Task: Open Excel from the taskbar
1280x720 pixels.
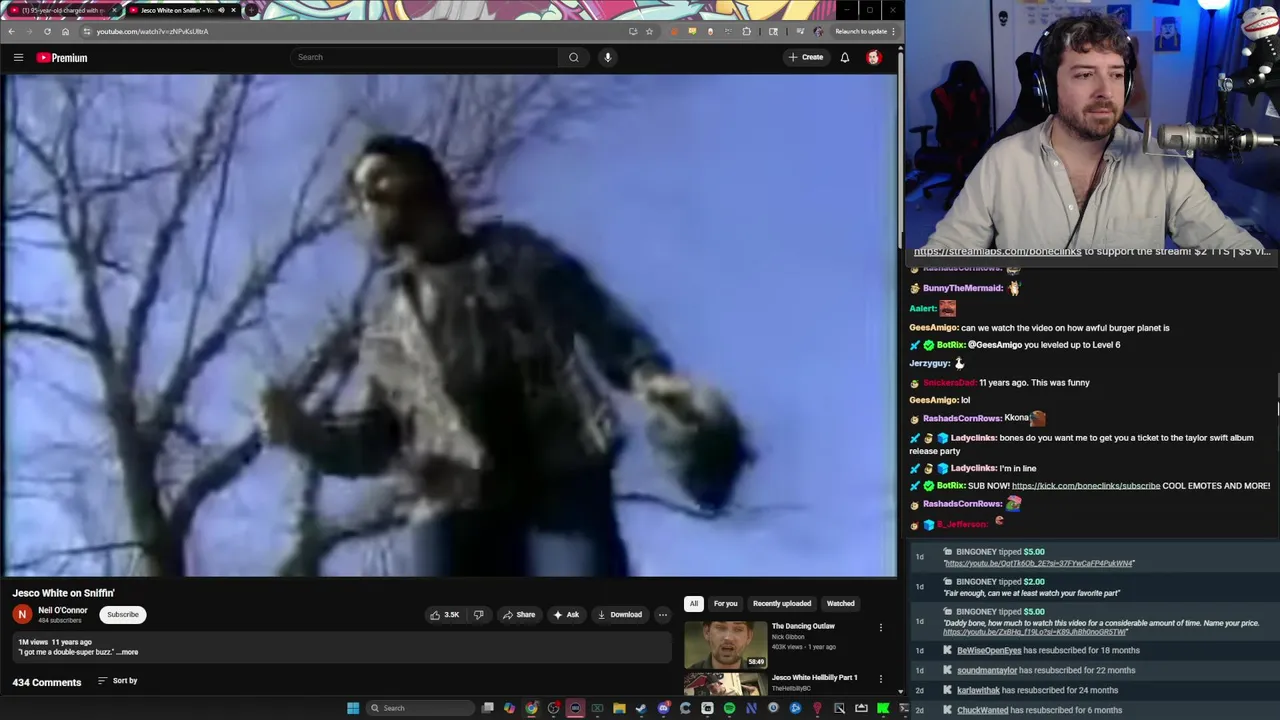Action: [x=597, y=708]
